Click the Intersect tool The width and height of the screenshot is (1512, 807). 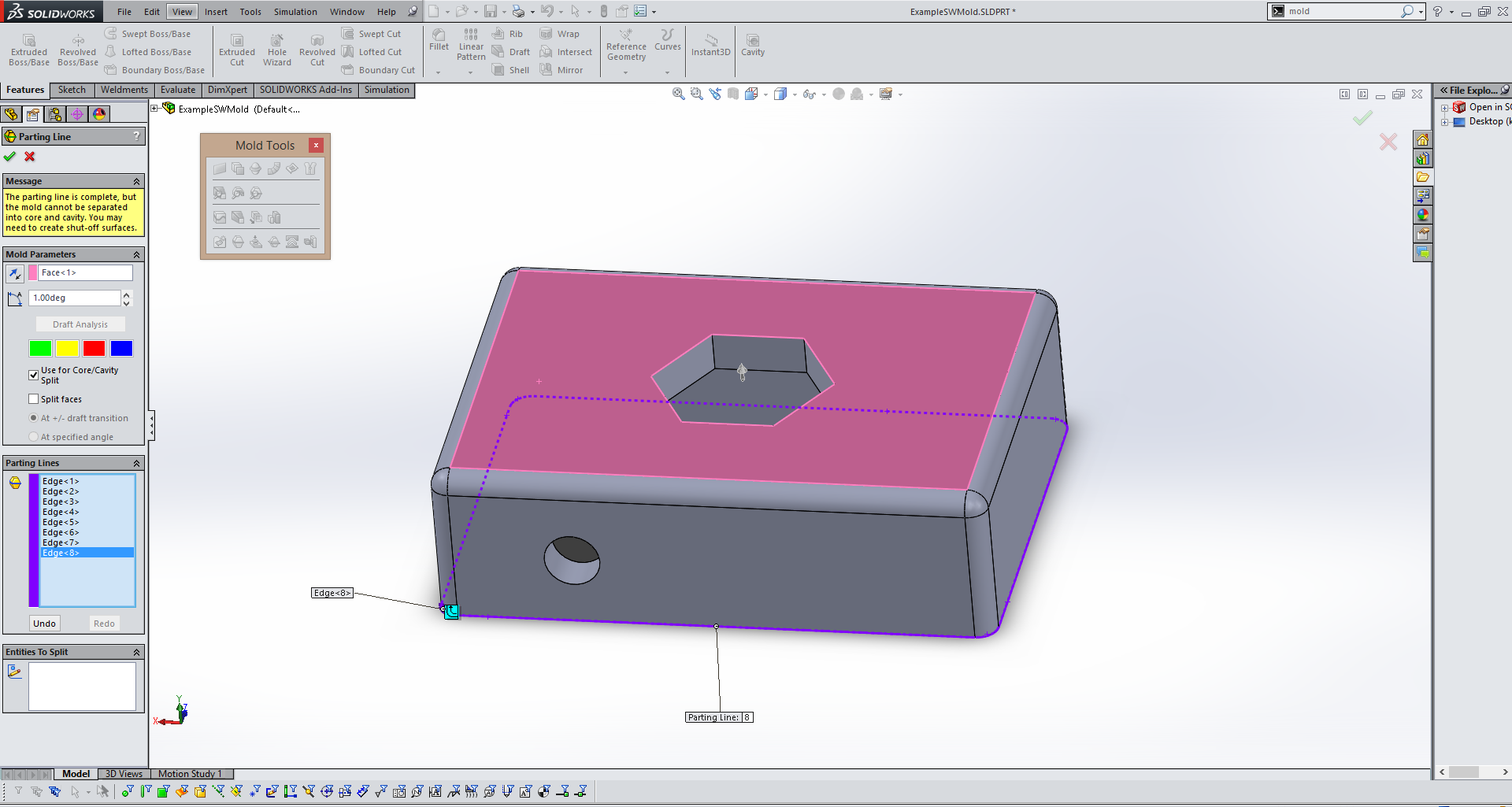(566, 52)
